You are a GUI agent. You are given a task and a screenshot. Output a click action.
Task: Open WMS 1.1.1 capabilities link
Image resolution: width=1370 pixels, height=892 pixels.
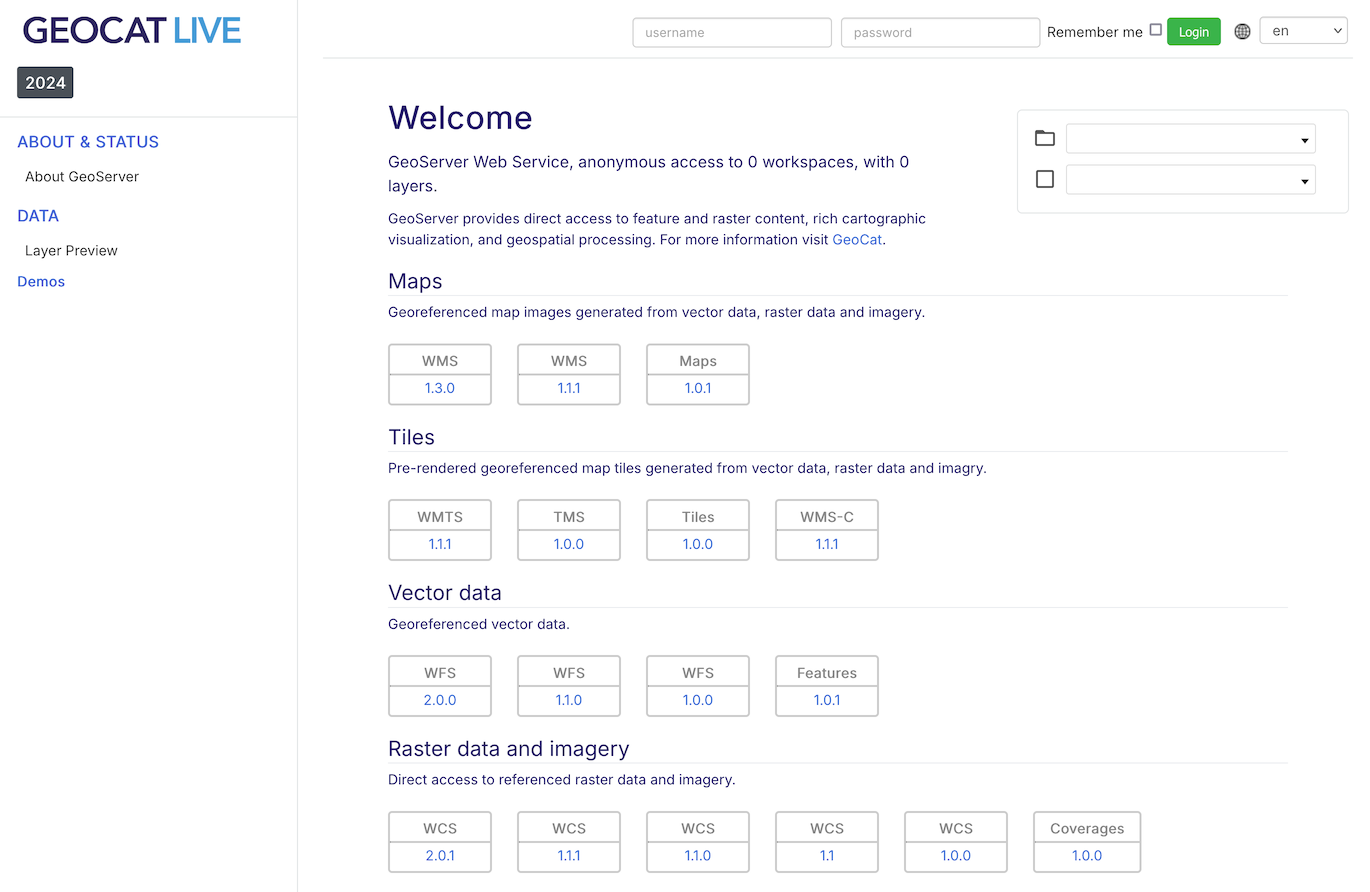click(x=569, y=388)
